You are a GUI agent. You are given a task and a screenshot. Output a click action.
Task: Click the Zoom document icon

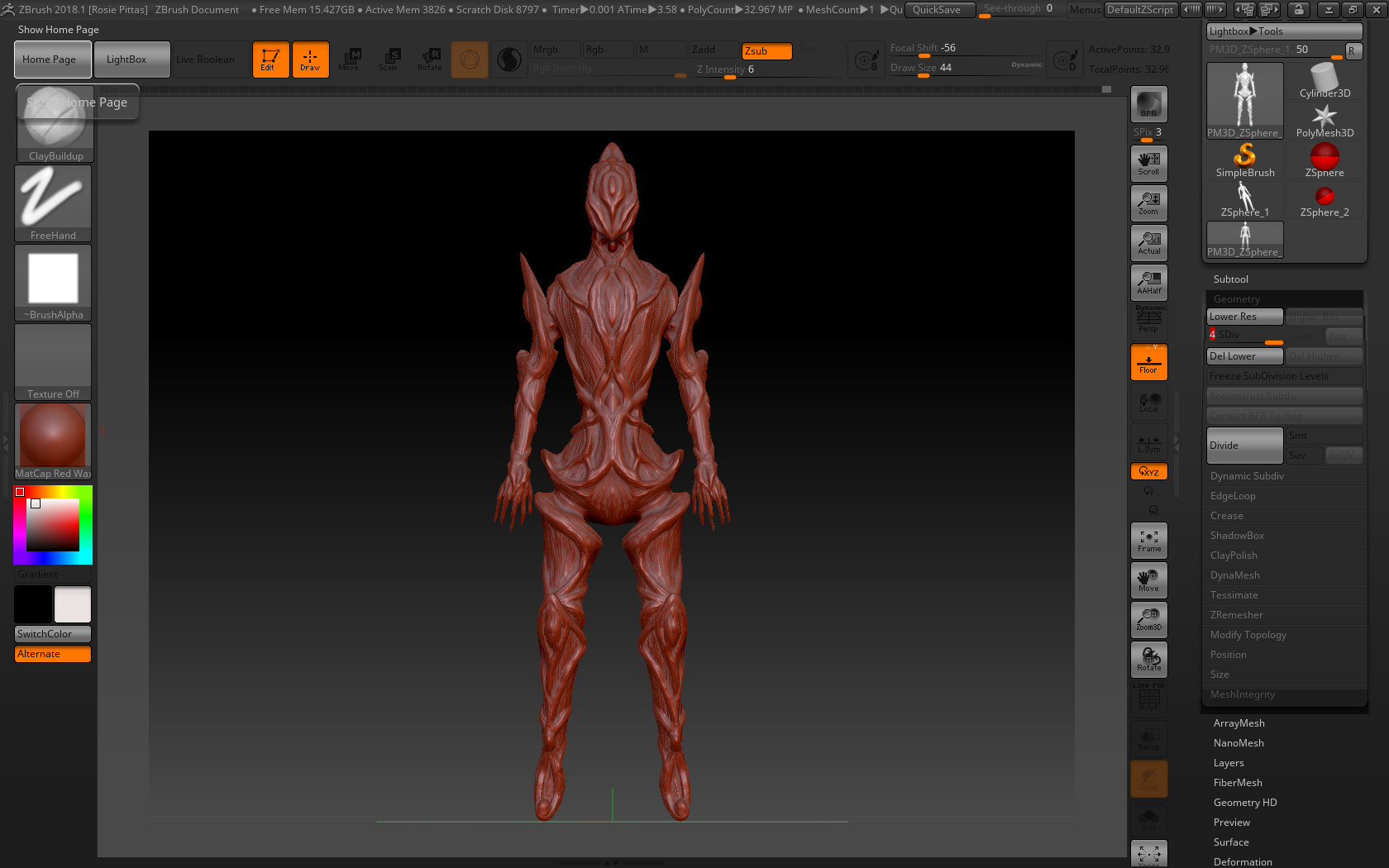1148,203
